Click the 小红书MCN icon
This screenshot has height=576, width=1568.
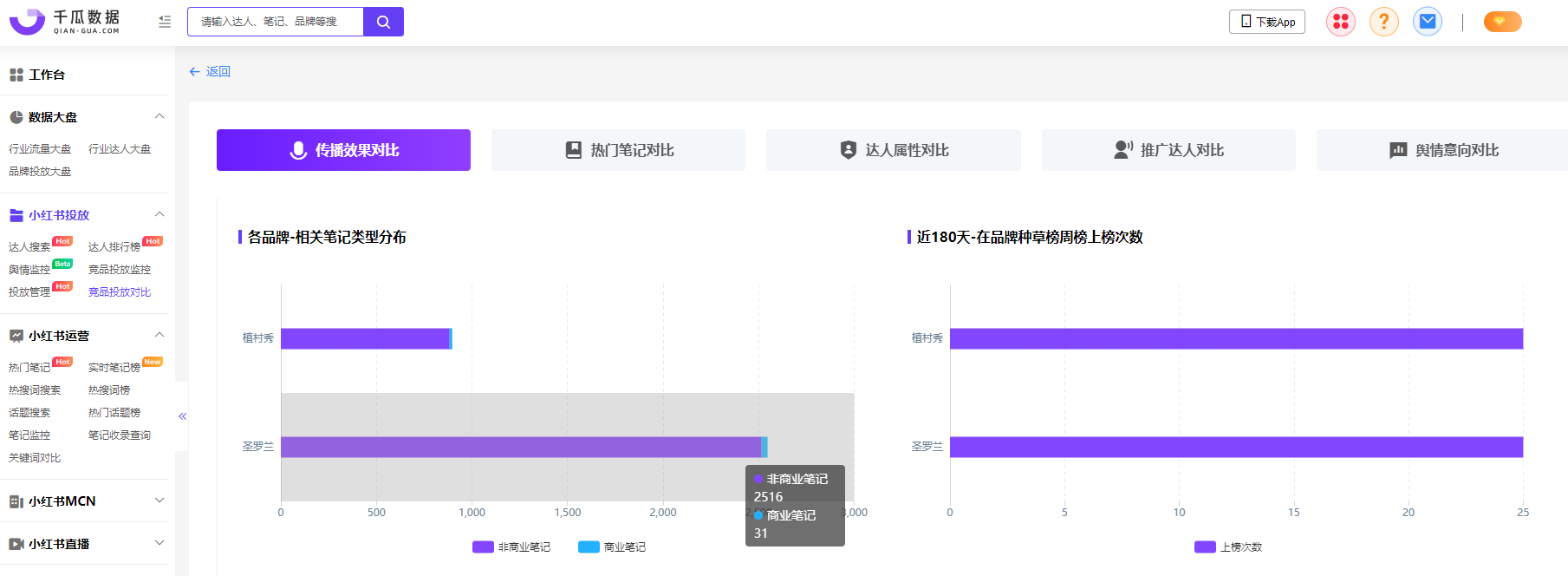(16, 501)
